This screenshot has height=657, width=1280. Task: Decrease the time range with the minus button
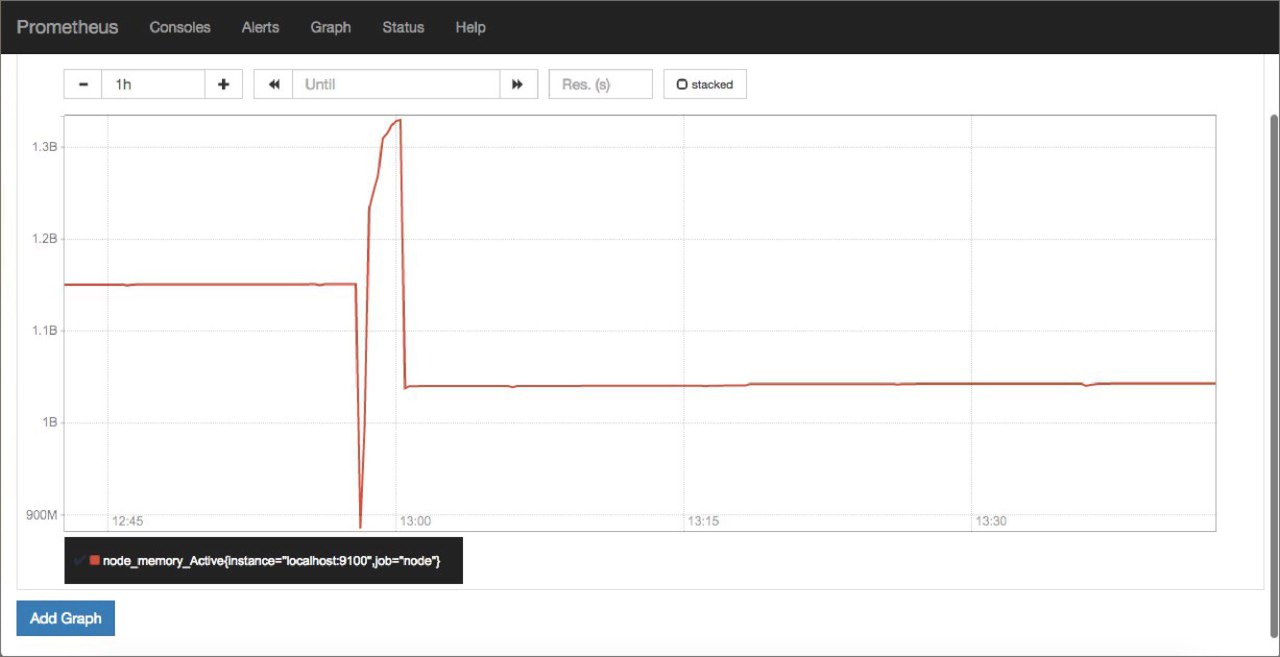(x=83, y=84)
